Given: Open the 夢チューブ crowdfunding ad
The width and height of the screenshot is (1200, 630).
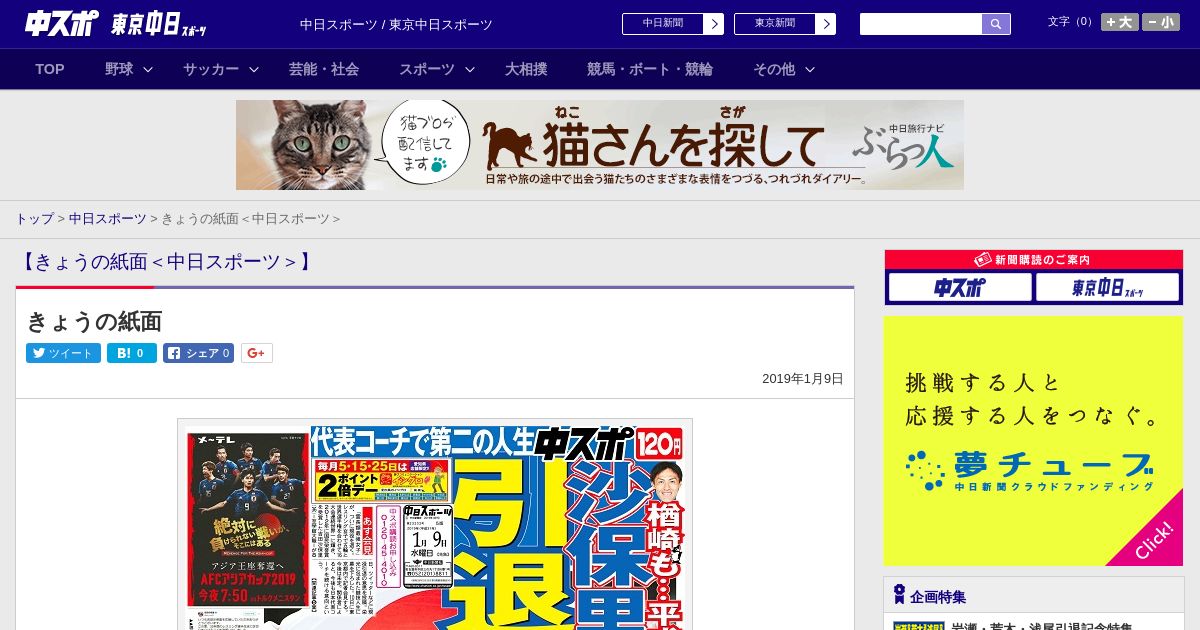Looking at the screenshot, I should 1033,441.
